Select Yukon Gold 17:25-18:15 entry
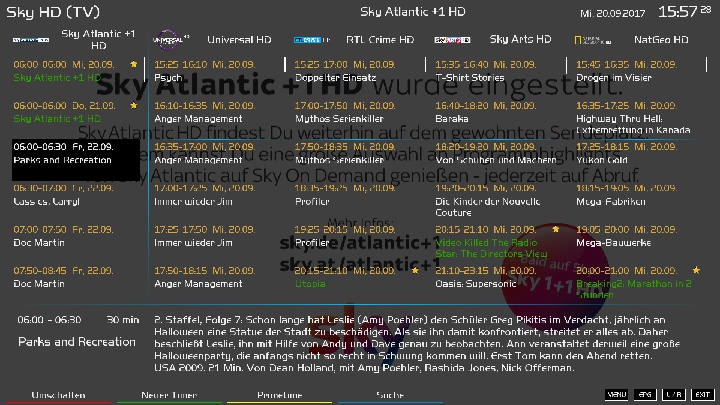Screen dimensions: 720x405 639,153
